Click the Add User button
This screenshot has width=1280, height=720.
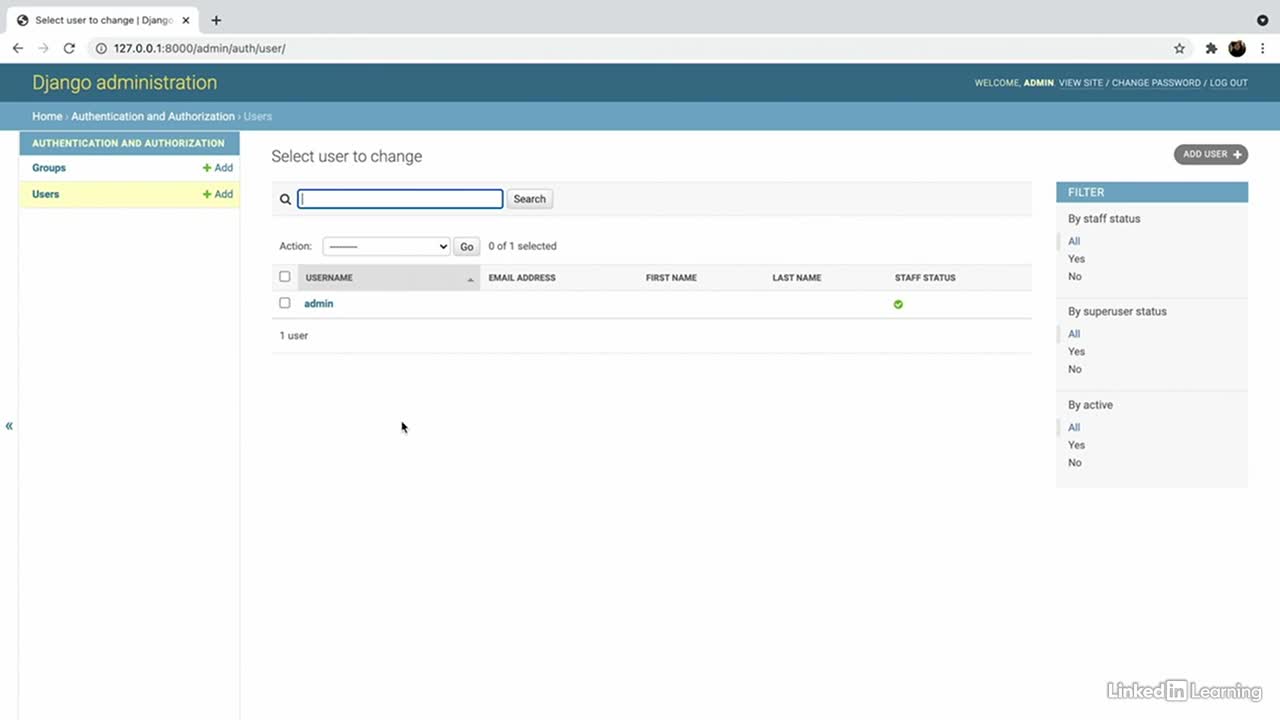coord(1211,154)
